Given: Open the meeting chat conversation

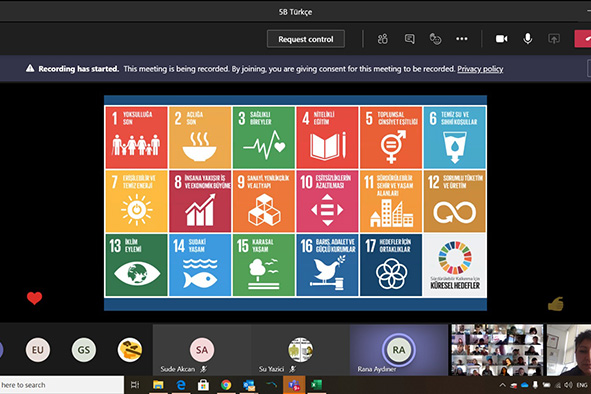Looking at the screenshot, I should tap(409, 39).
